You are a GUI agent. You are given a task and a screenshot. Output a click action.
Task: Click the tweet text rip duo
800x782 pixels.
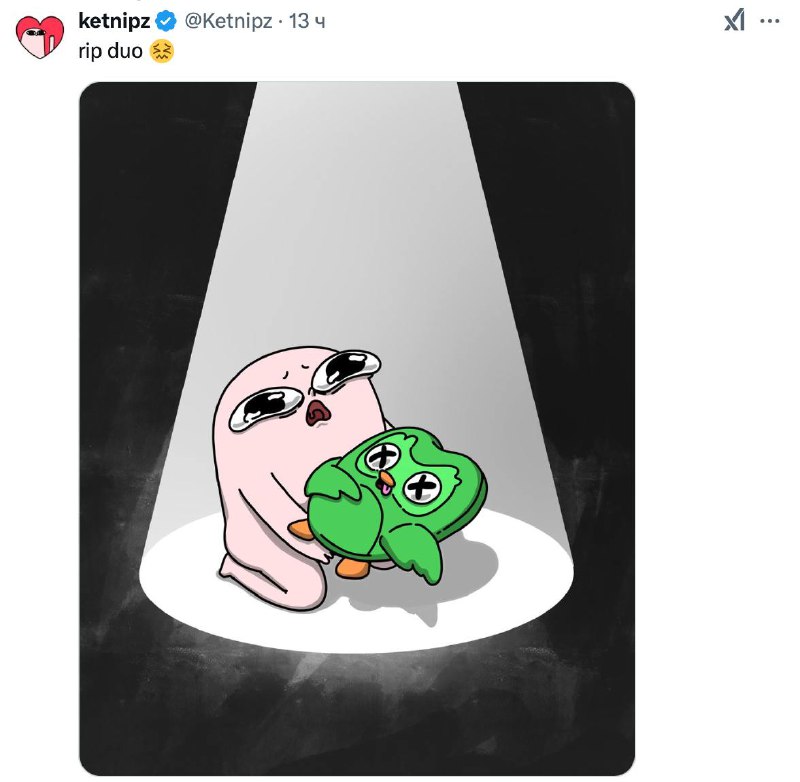tap(110, 51)
